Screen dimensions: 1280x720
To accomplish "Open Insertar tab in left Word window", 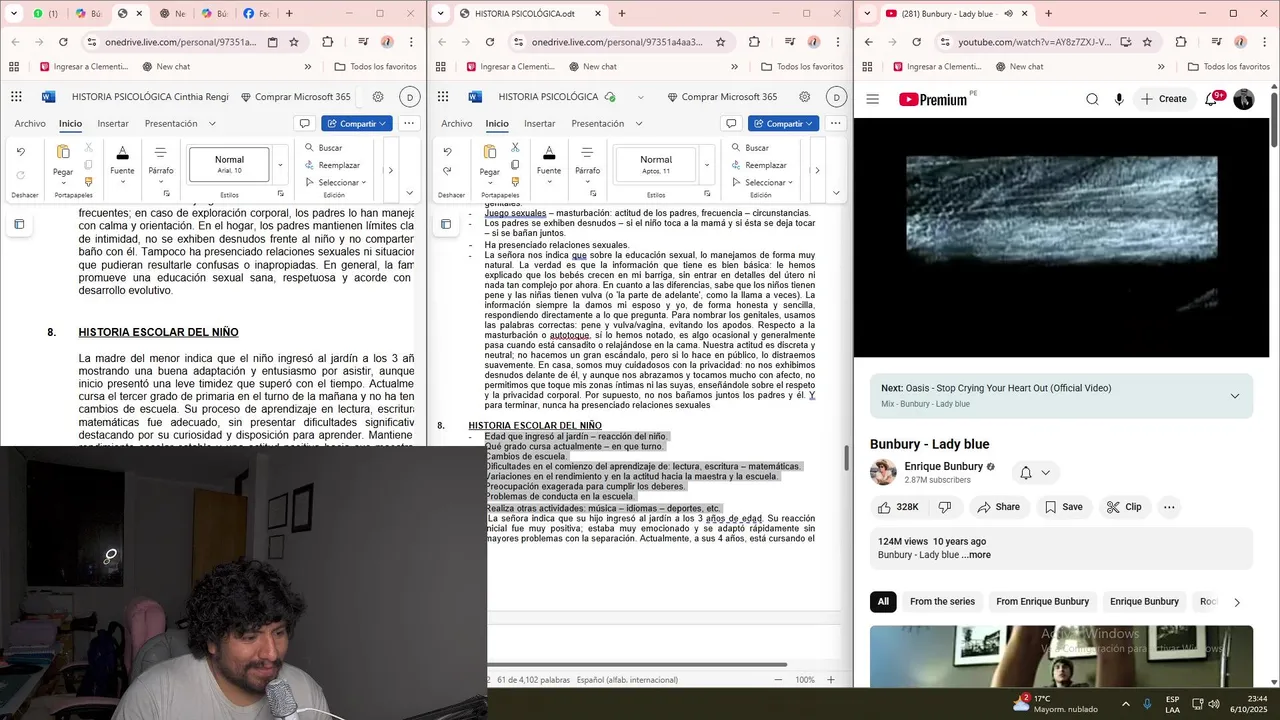I will [x=113, y=124].
